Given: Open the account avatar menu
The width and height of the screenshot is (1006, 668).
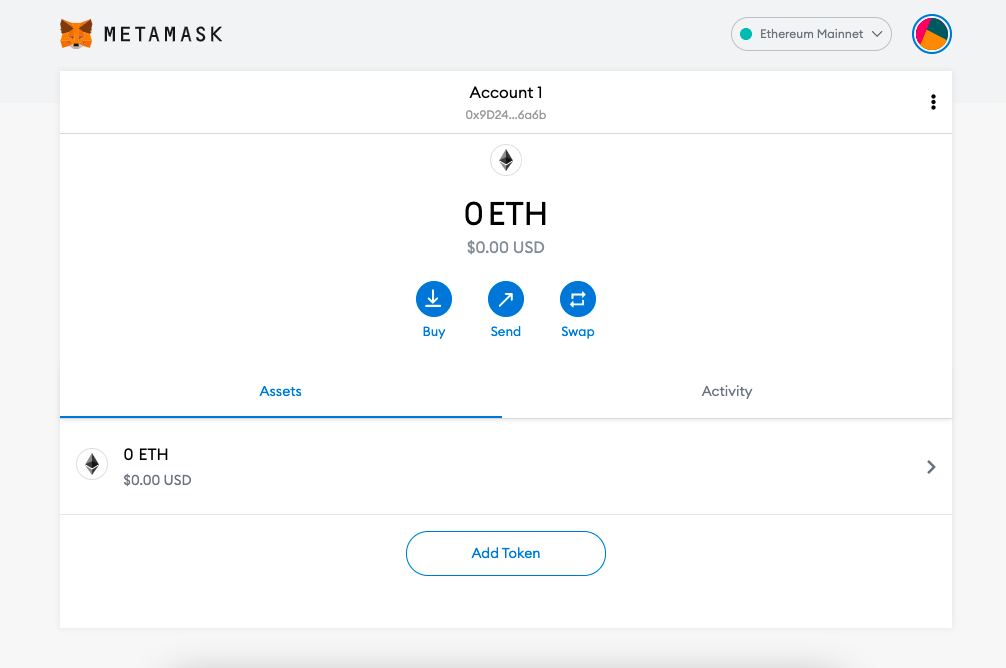Looking at the screenshot, I should coord(932,34).
